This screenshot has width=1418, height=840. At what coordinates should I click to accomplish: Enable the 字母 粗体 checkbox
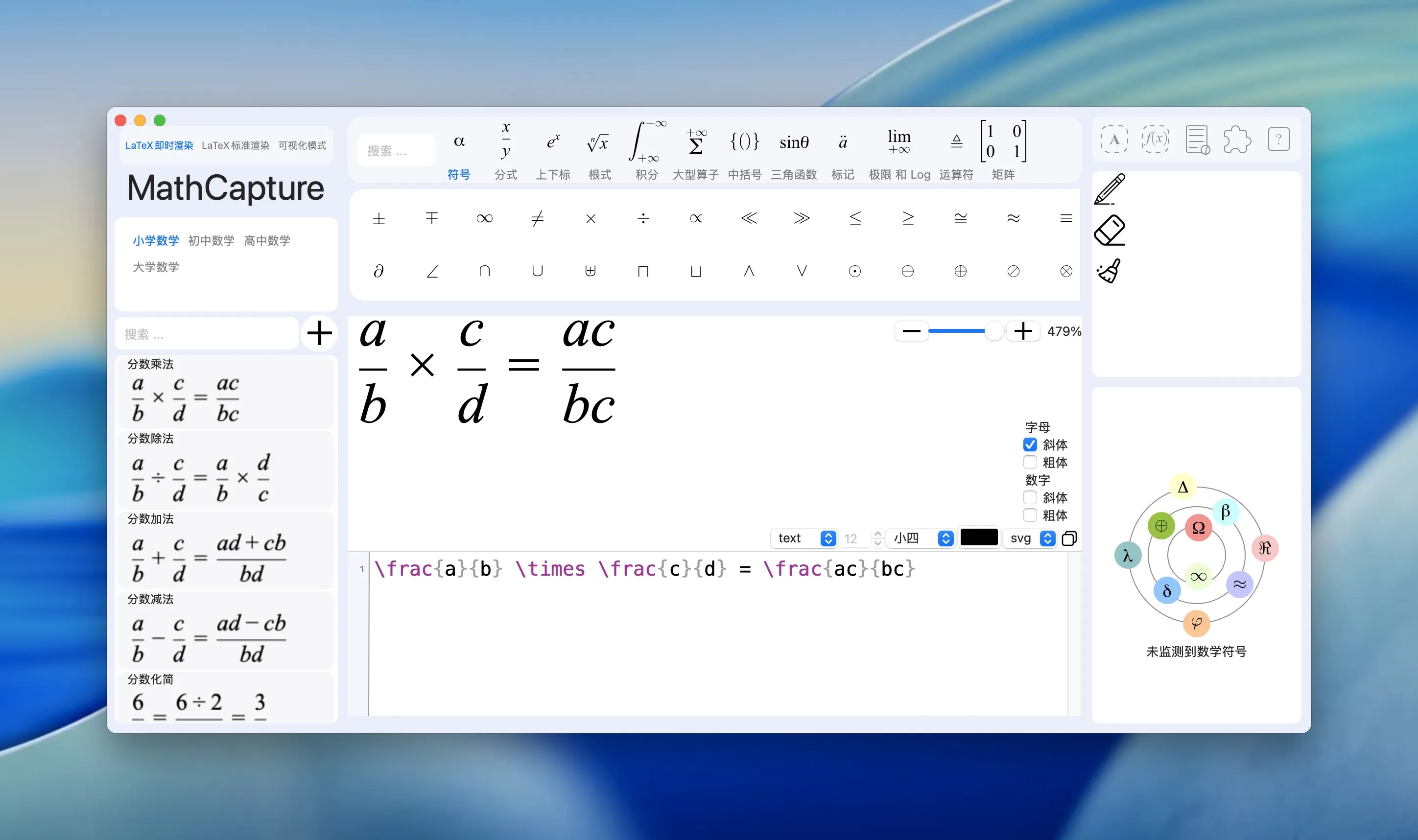(1030, 463)
